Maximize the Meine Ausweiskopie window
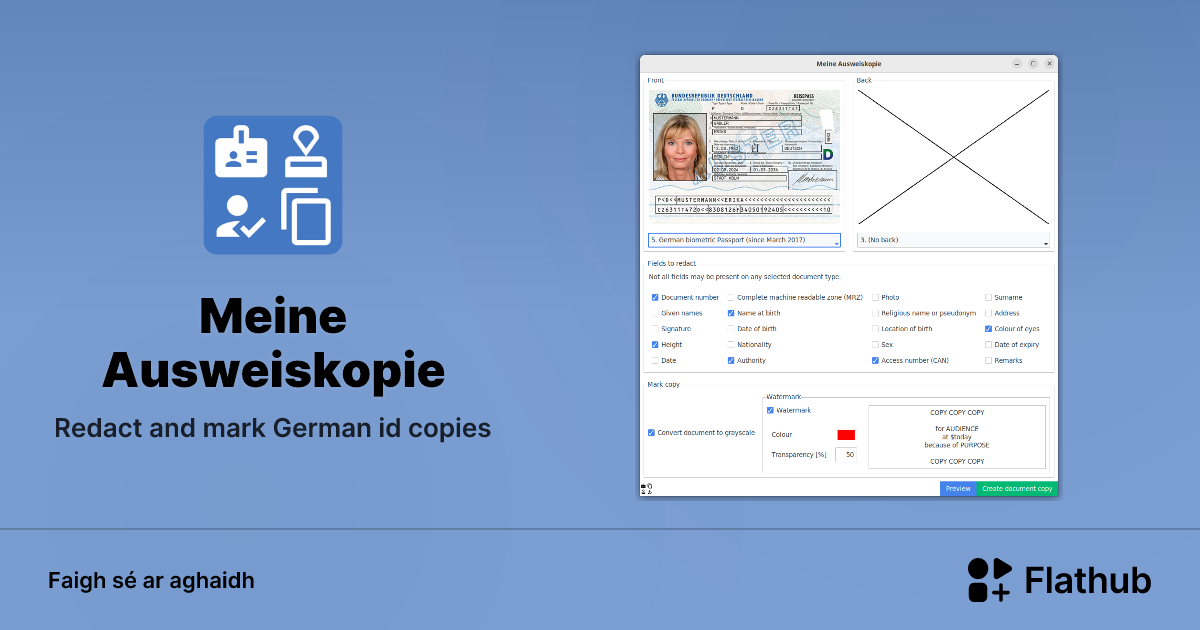Viewport: 1200px width, 630px height. (x=1033, y=63)
